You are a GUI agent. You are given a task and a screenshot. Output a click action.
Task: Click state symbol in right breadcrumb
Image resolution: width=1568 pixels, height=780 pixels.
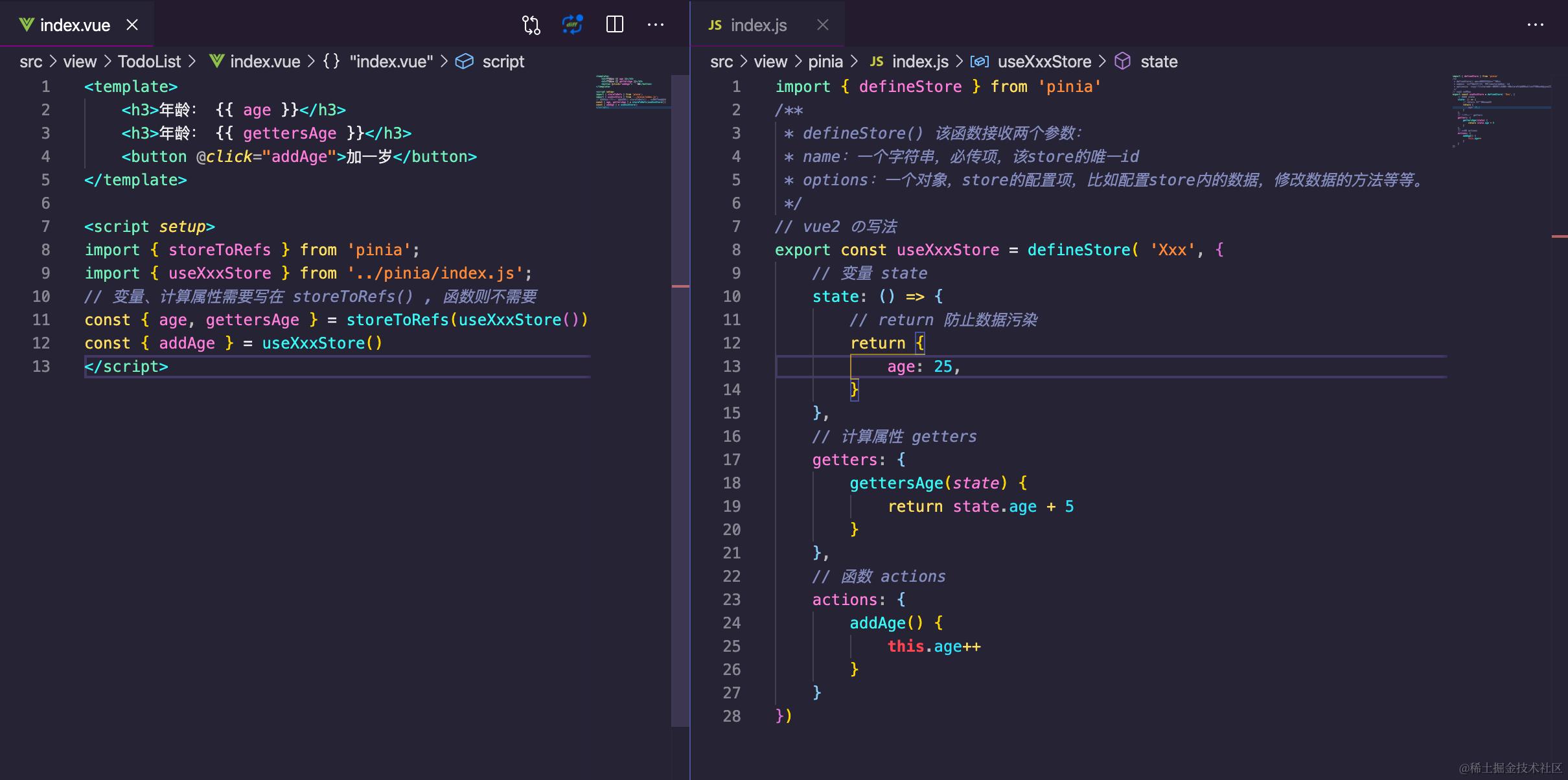tap(1159, 62)
